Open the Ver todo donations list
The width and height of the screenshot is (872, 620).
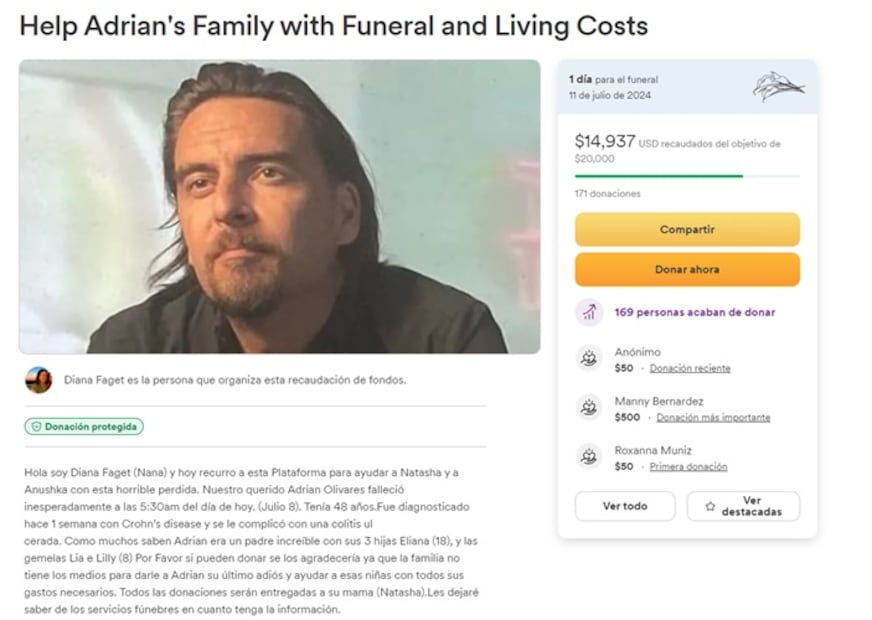[624, 506]
